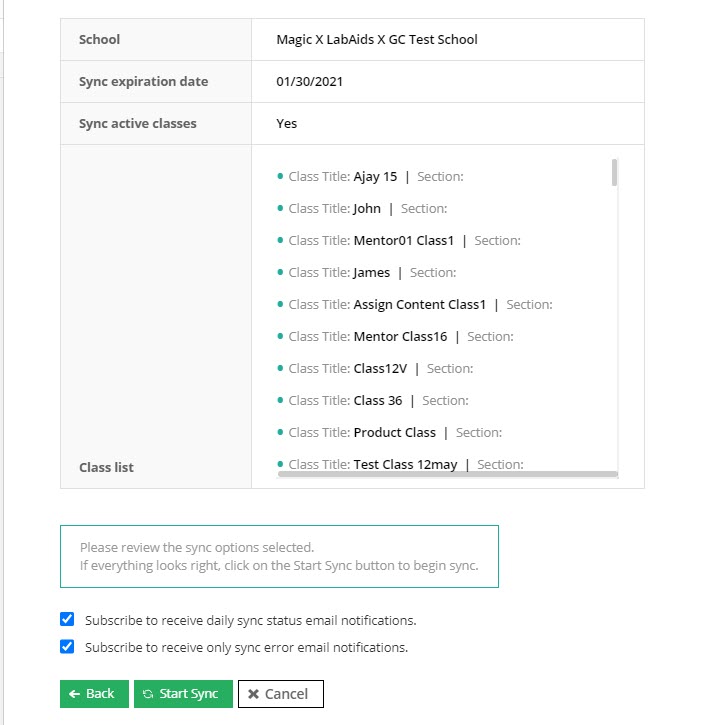The image size is (709, 725).
Task: Click the X icon on Cancel
Action: pos(254,694)
